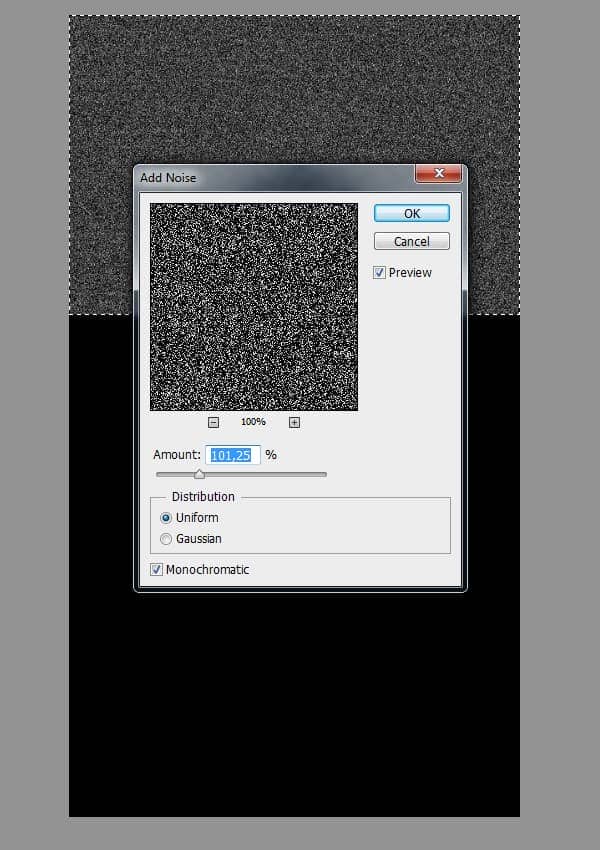The image size is (600, 850).
Task: Zoom out the noise preview
Action: 214,422
